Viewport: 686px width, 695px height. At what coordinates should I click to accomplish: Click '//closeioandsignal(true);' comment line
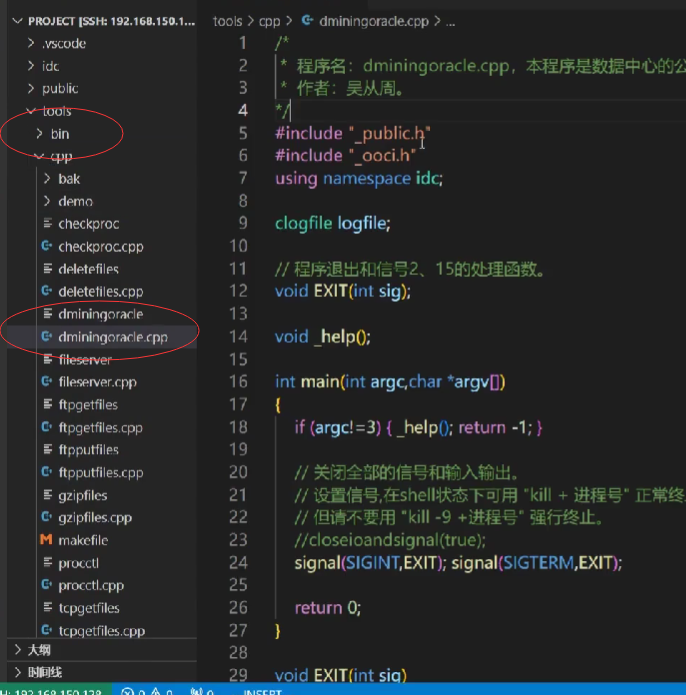coord(390,540)
